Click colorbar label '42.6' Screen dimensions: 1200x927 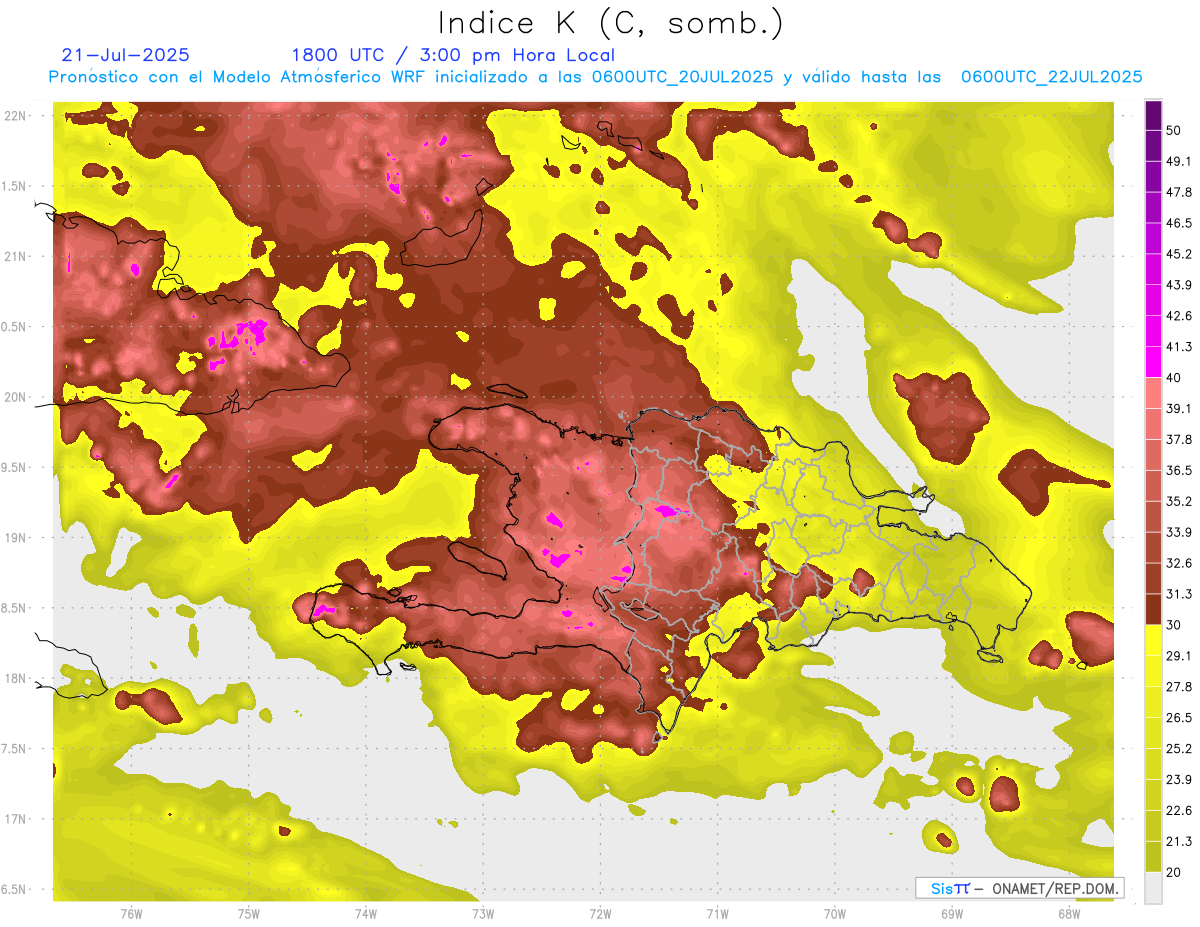pyautogui.click(x=1179, y=316)
